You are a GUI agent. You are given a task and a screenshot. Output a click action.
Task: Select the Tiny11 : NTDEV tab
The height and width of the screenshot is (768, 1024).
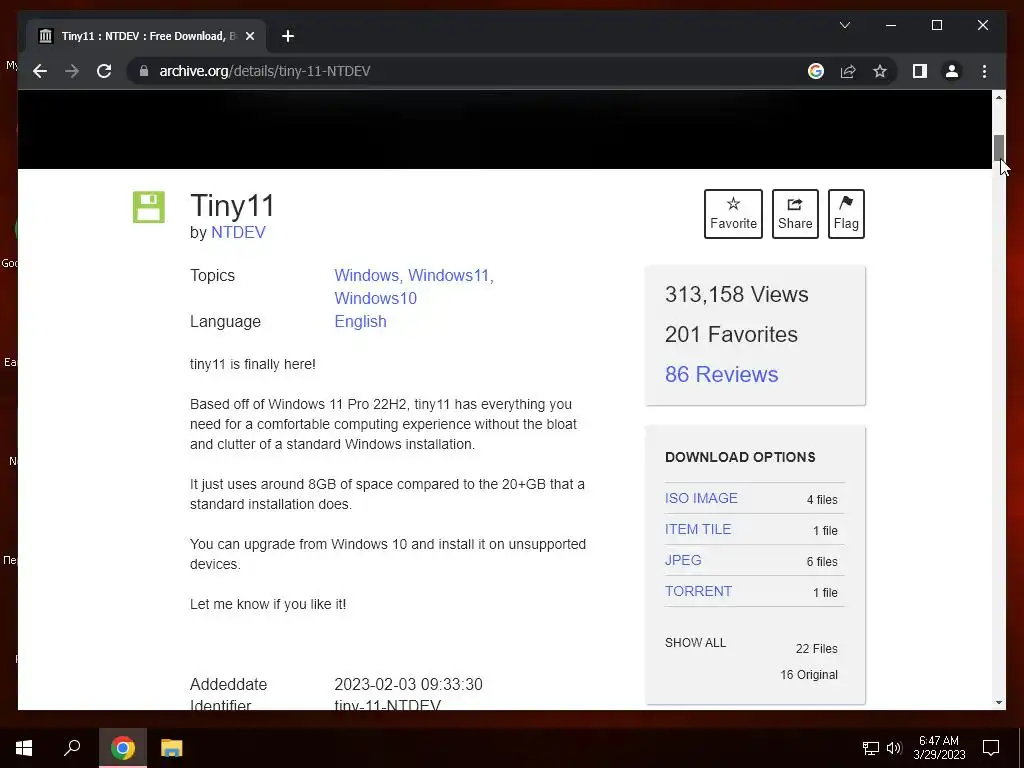pyautogui.click(x=146, y=37)
